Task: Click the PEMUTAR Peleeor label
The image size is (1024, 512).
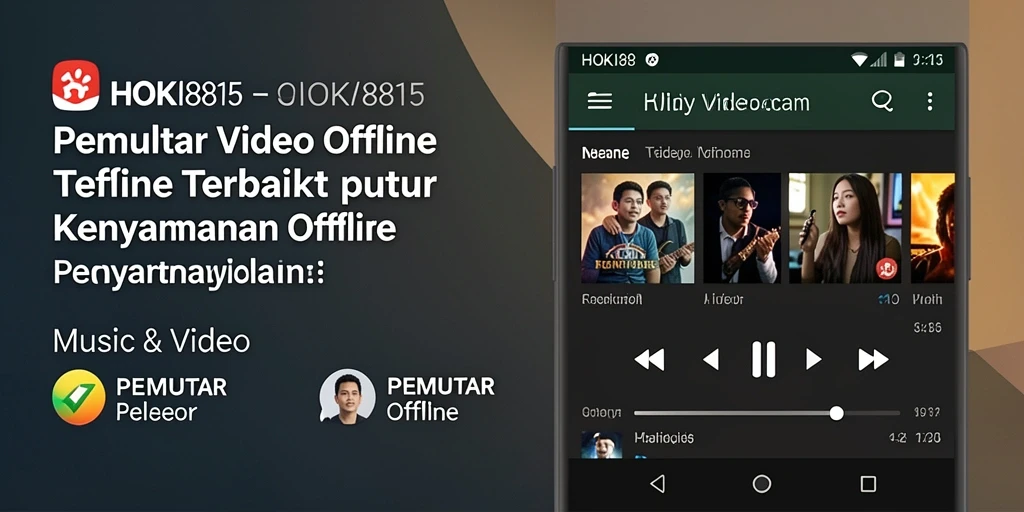Action: pyautogui.click(x=171, y=398)
